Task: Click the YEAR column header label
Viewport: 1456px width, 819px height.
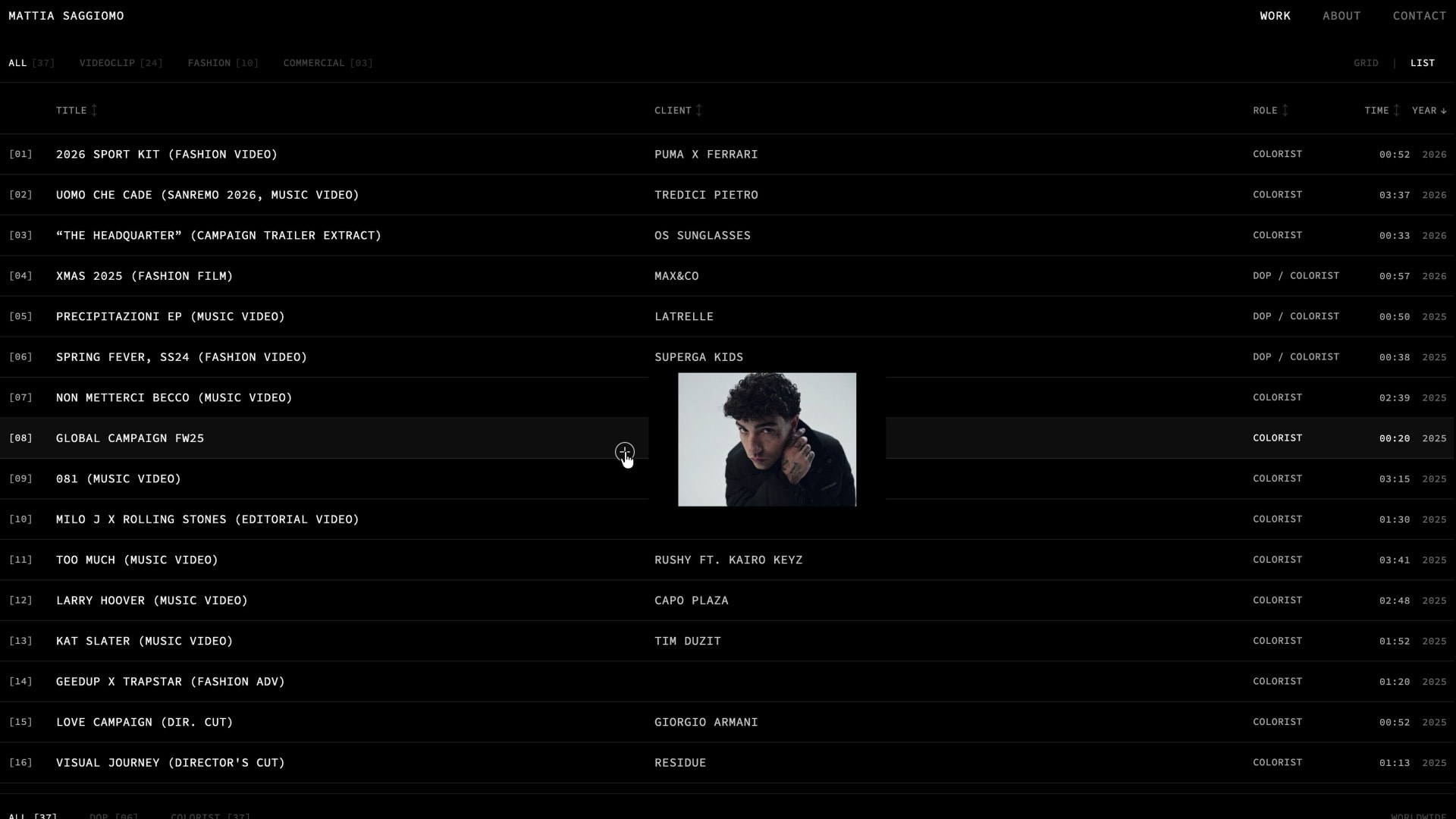Action: [1424, 111]
